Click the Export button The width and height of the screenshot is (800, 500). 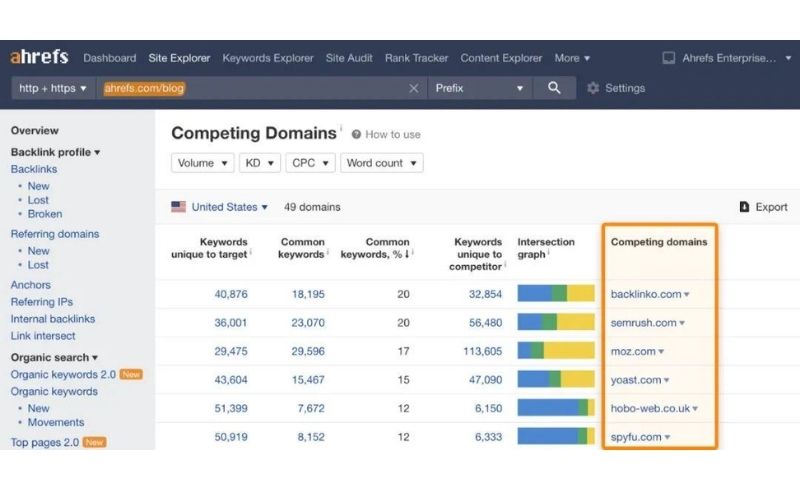pyautogui.click(x=763, y=207)
